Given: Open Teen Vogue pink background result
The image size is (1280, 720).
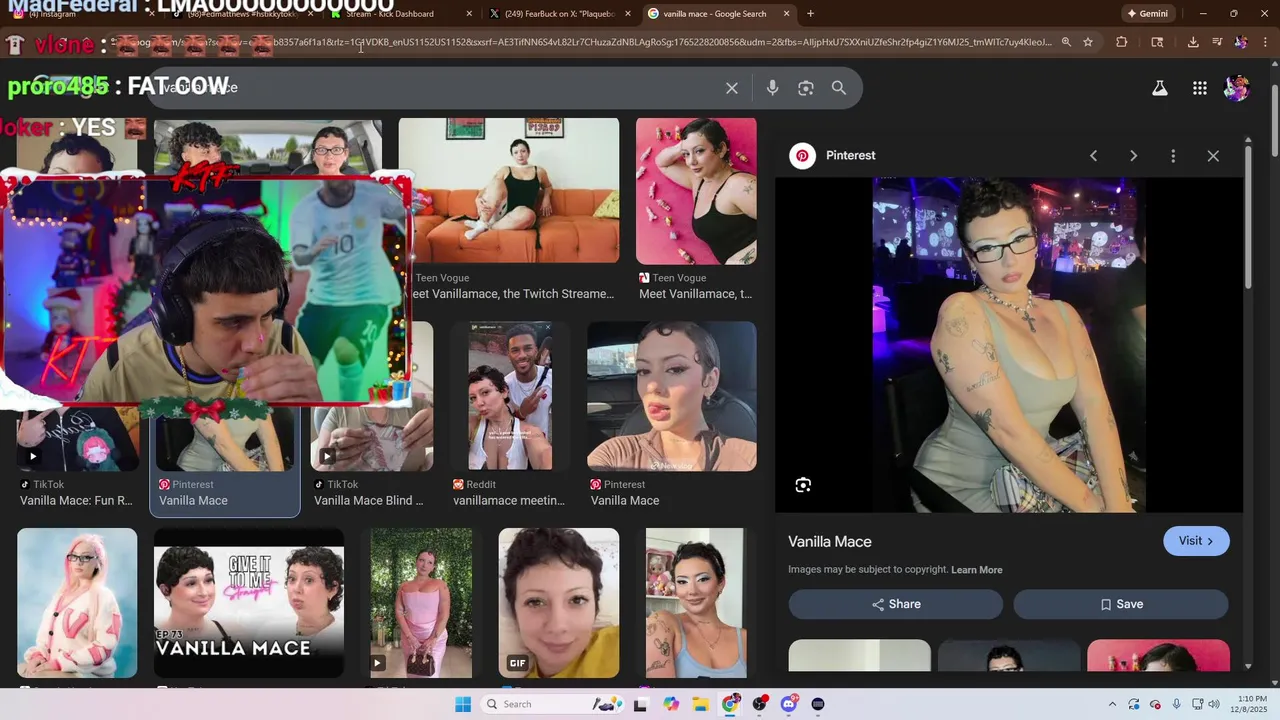Looking at the screenshot, I should coord(696,191).
